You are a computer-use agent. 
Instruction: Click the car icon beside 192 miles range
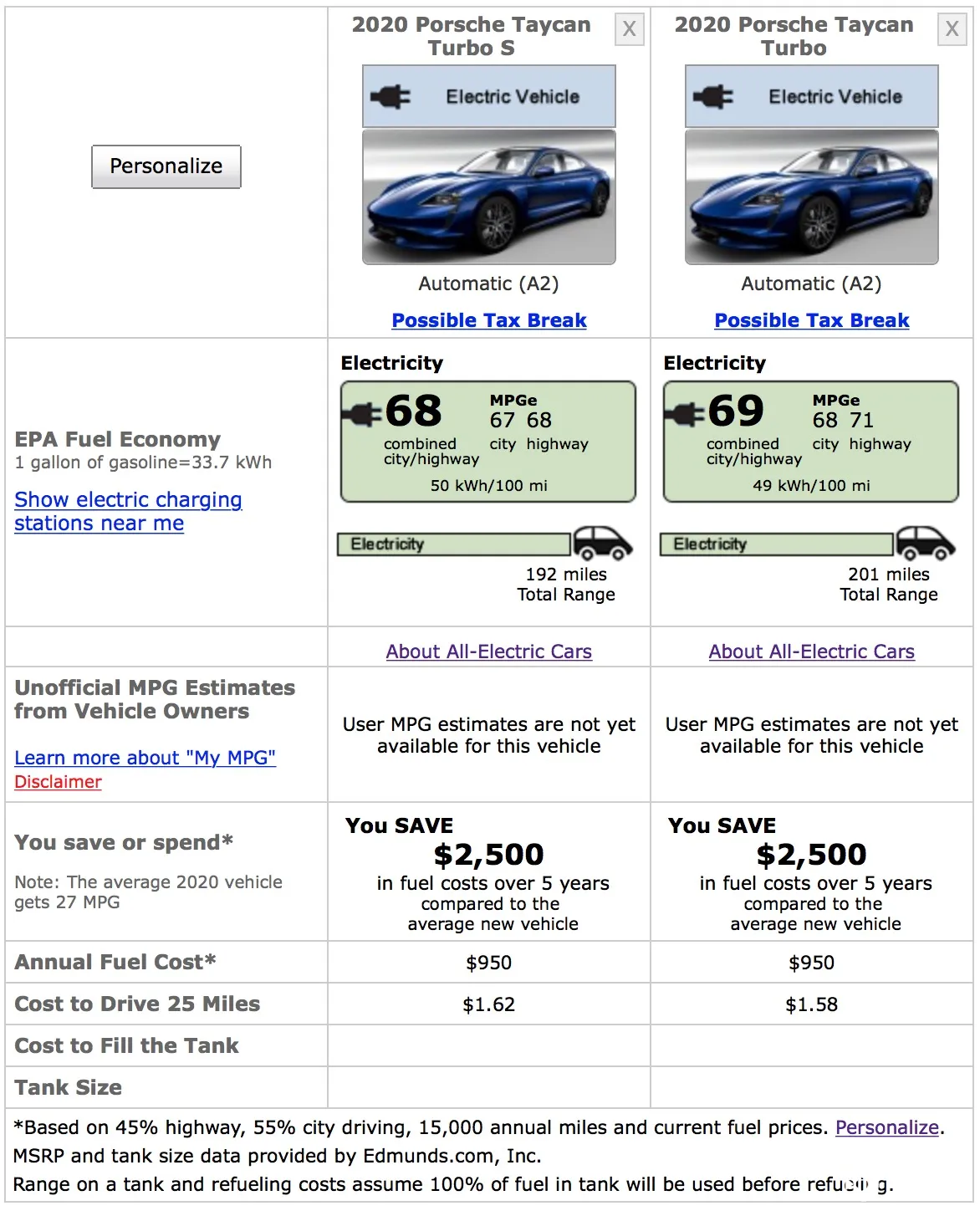603,544
